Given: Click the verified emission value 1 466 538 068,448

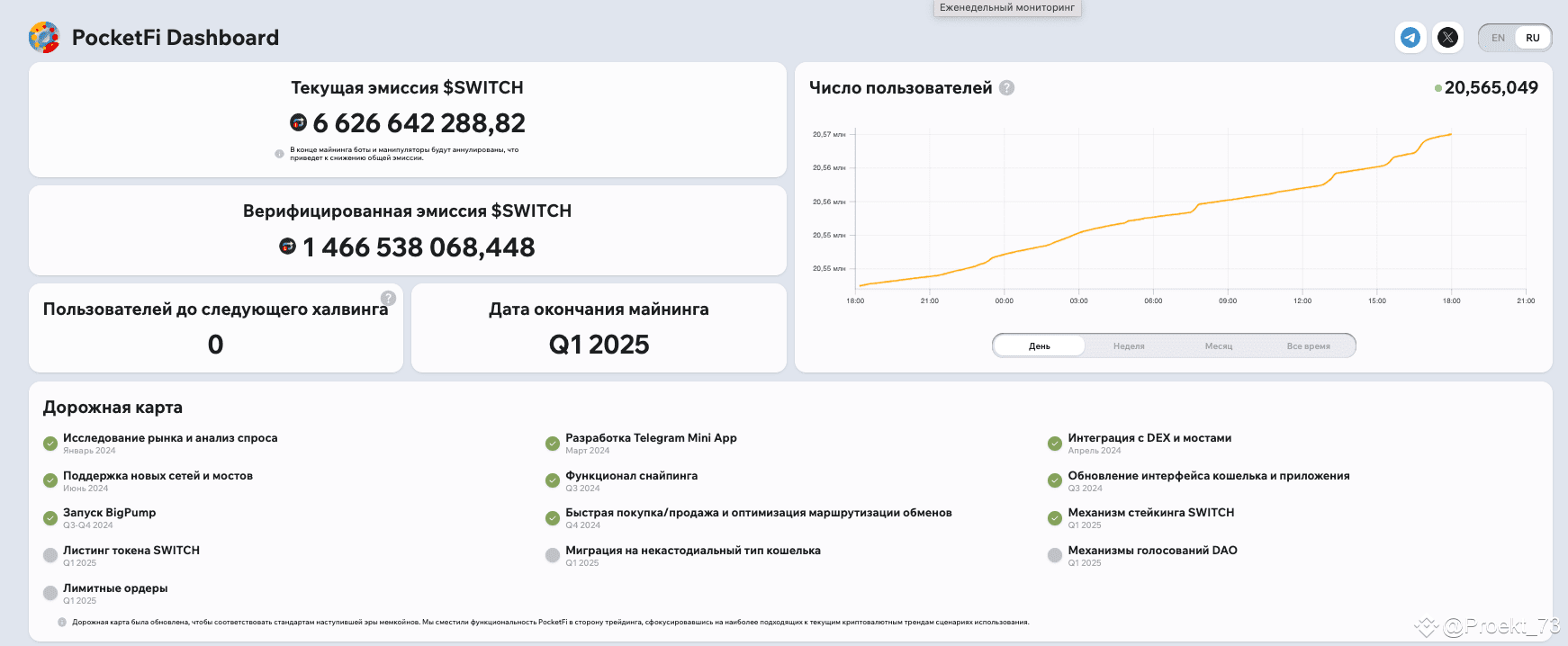Looking at the screenshot, I should pos(419,247).
